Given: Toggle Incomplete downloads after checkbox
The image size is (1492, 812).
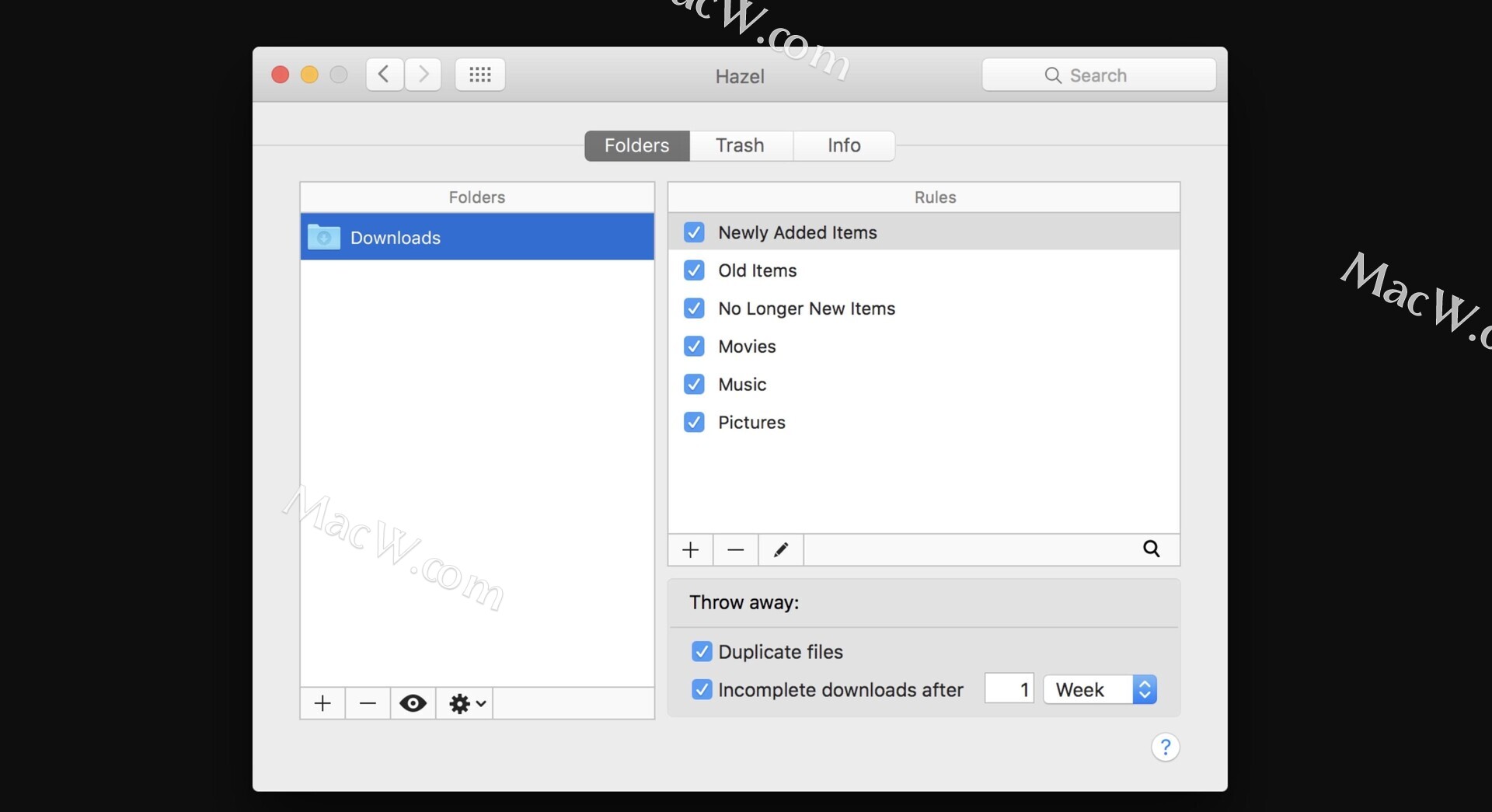Looking at the screenshot, I should click(x=702, y=690).
